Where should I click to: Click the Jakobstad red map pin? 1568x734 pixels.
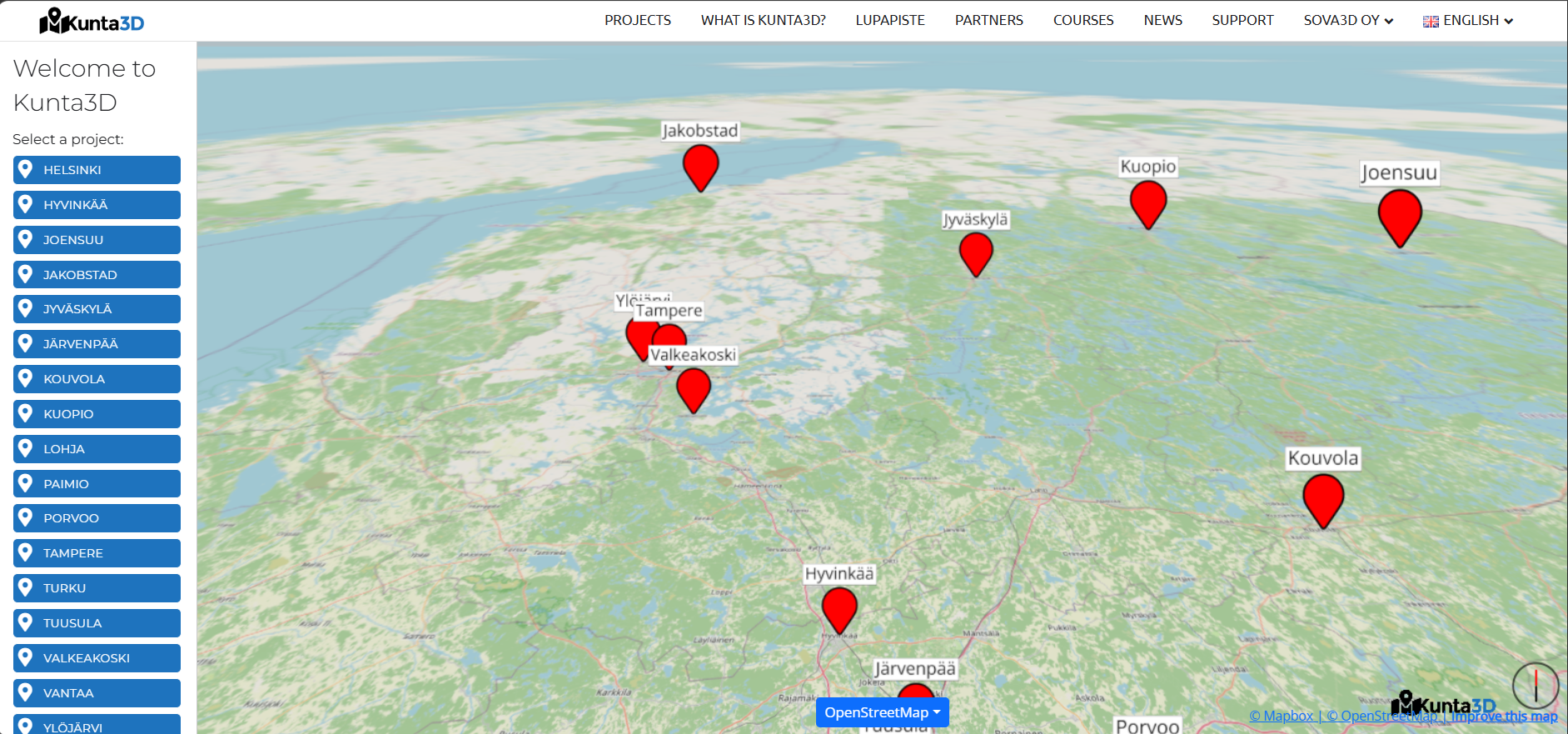click(x=700, y=167)
